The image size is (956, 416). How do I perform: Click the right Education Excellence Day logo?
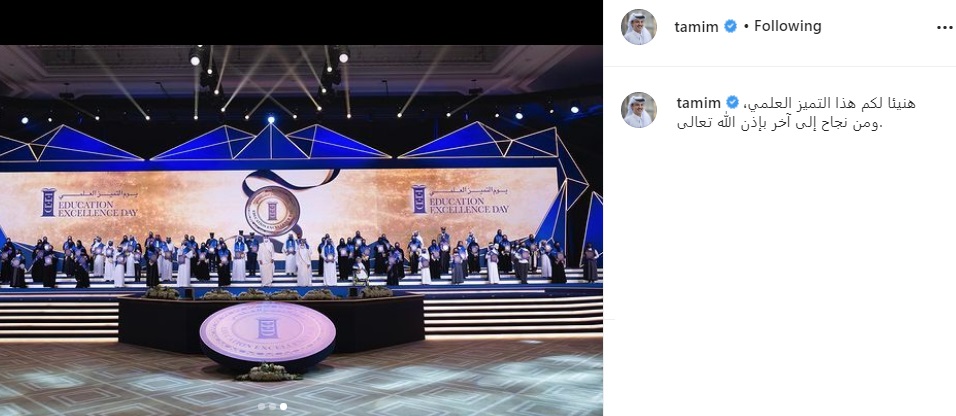click(x=460, y=199)
